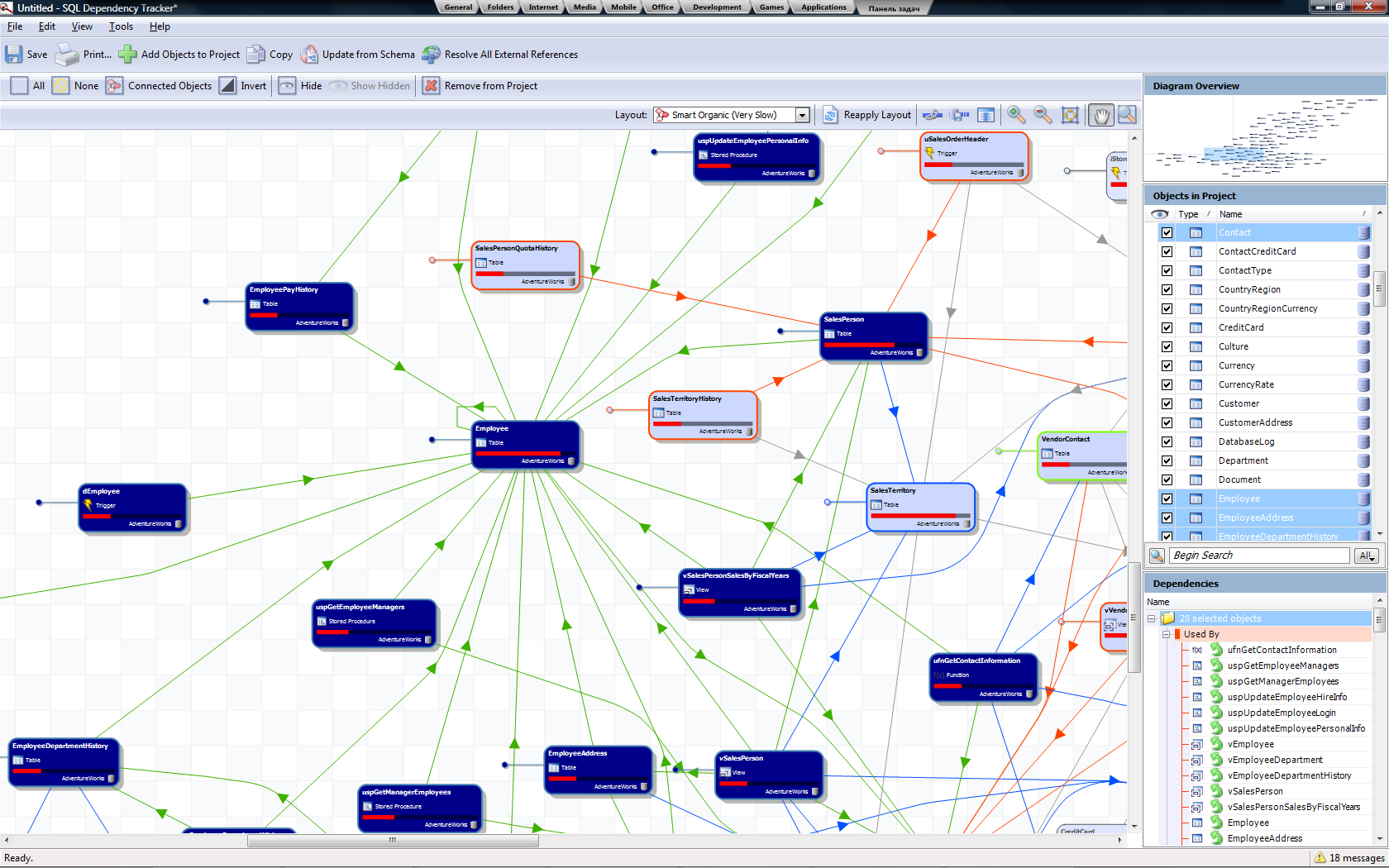Image resolution: width=1389 pixels, height=868 pixels.
Task: Click trigger icon on dEmployee node
Action: pyautogui.click(x=88, y=505)
